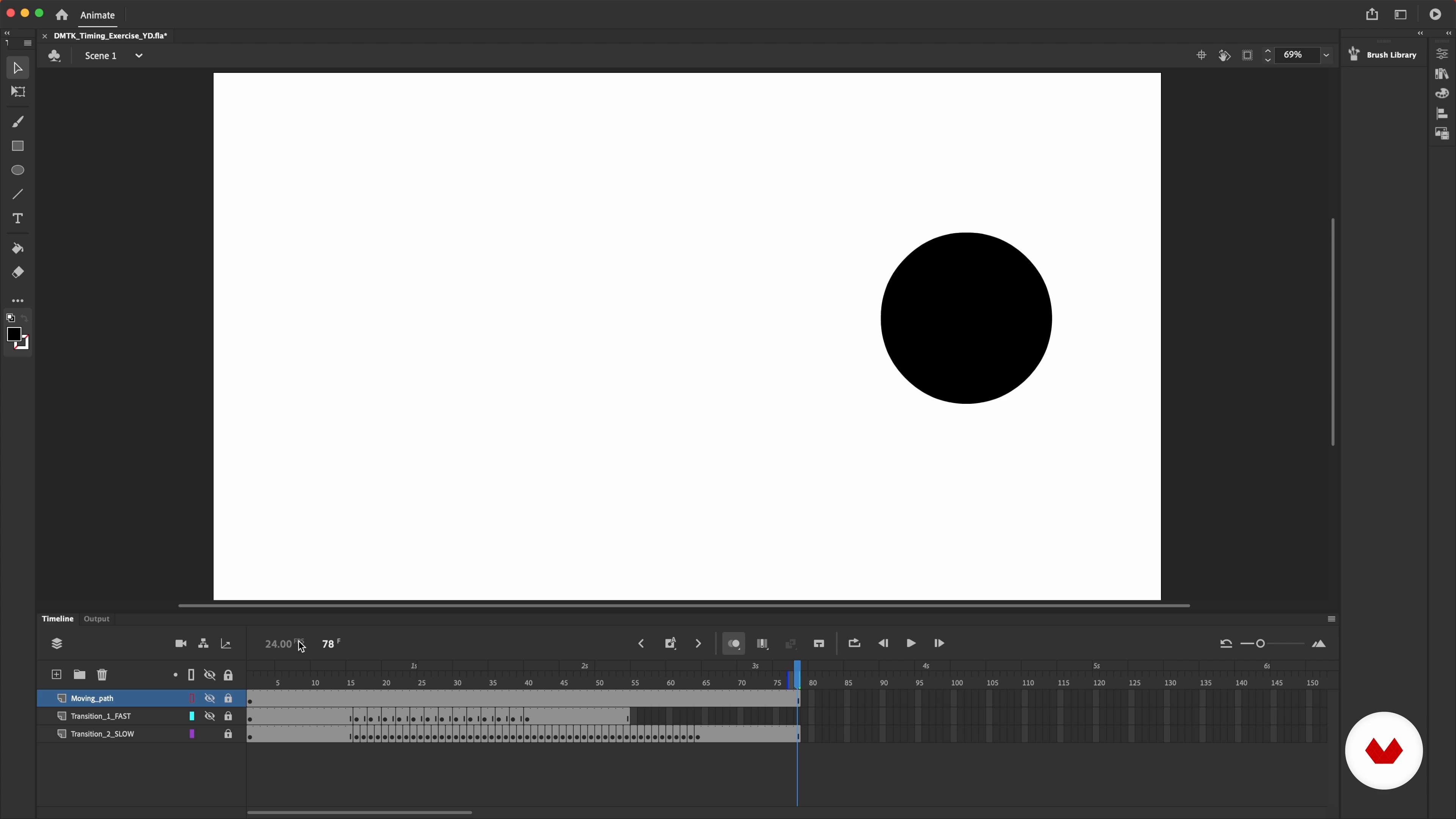Toggle Onion Skin button
Viewport: 1456px width, 819px height.
tap(734, 643)
